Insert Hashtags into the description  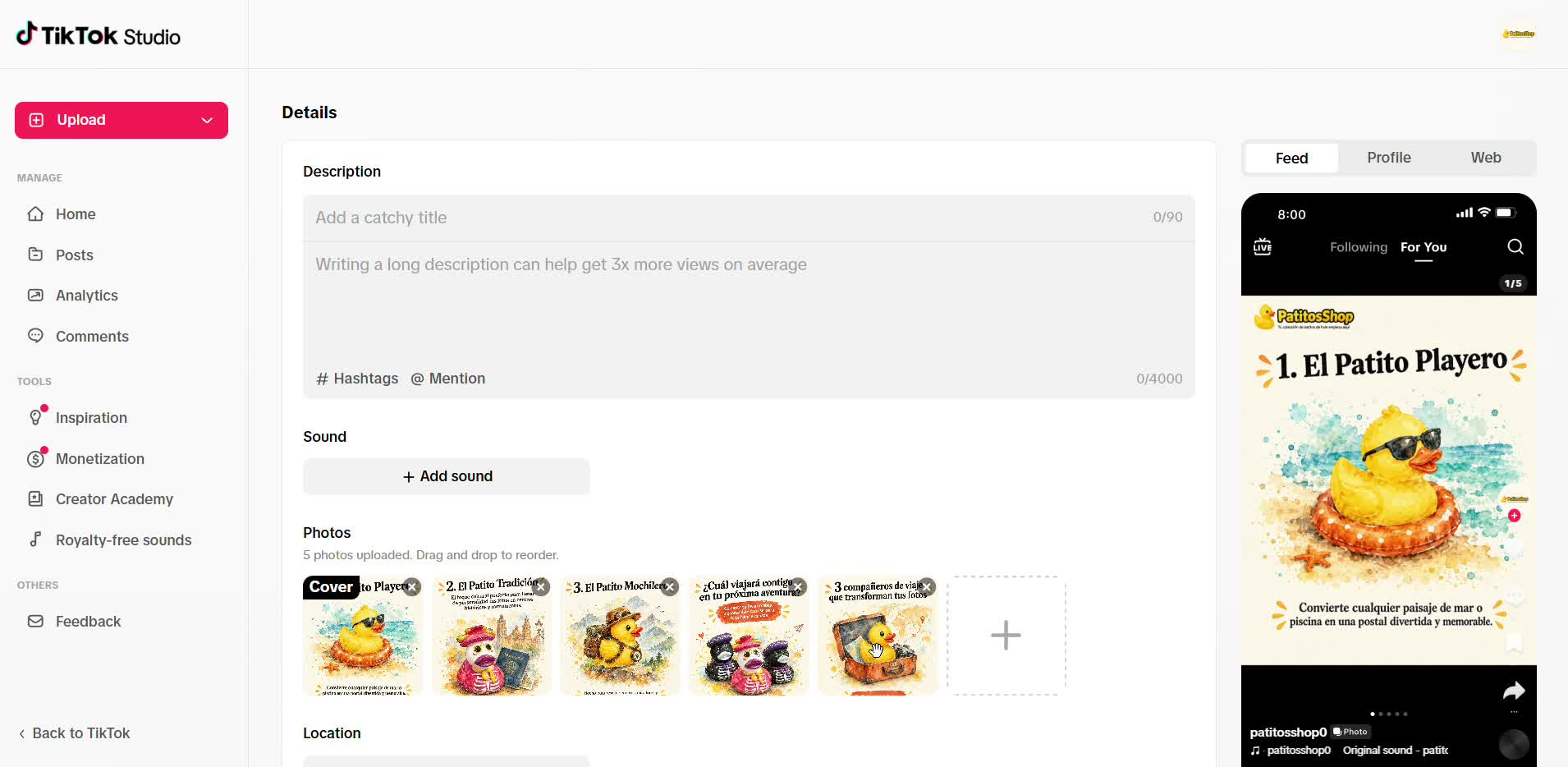pos(357,379)
